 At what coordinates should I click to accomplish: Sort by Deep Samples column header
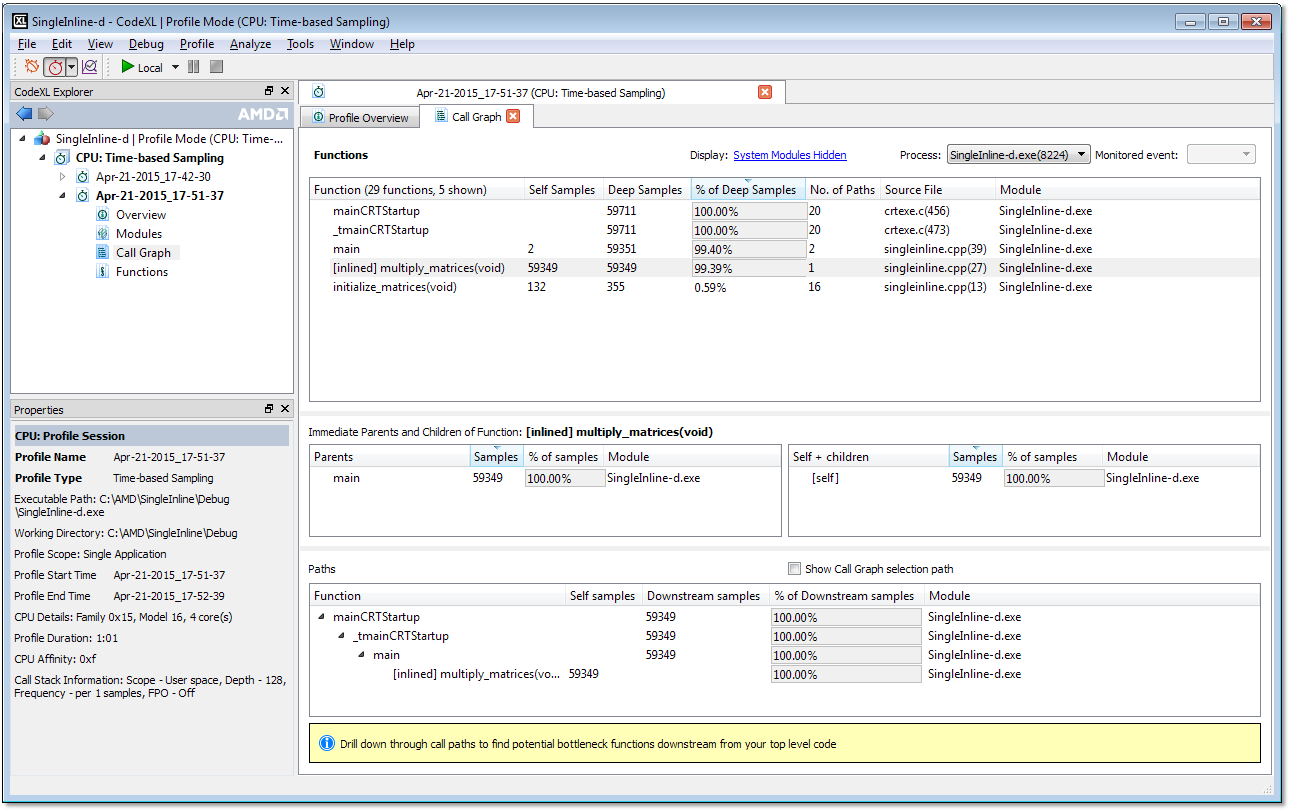click(x=645, y=190)
